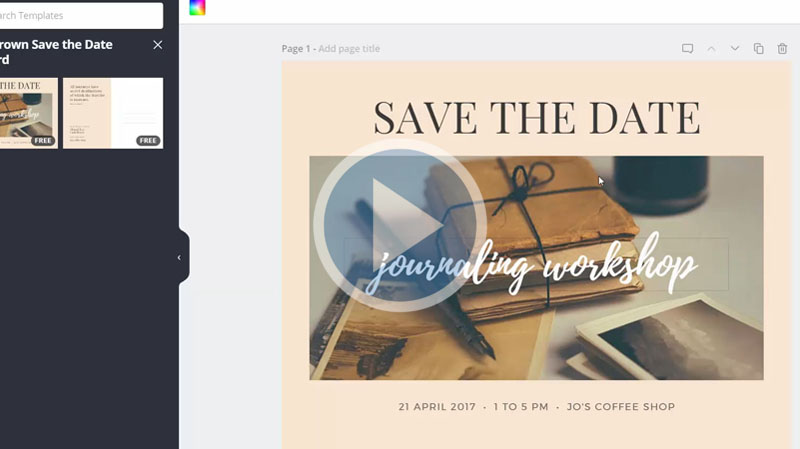Select the 21 APRIL 2017 date text
800x449 pixels.
pos(437,407)
